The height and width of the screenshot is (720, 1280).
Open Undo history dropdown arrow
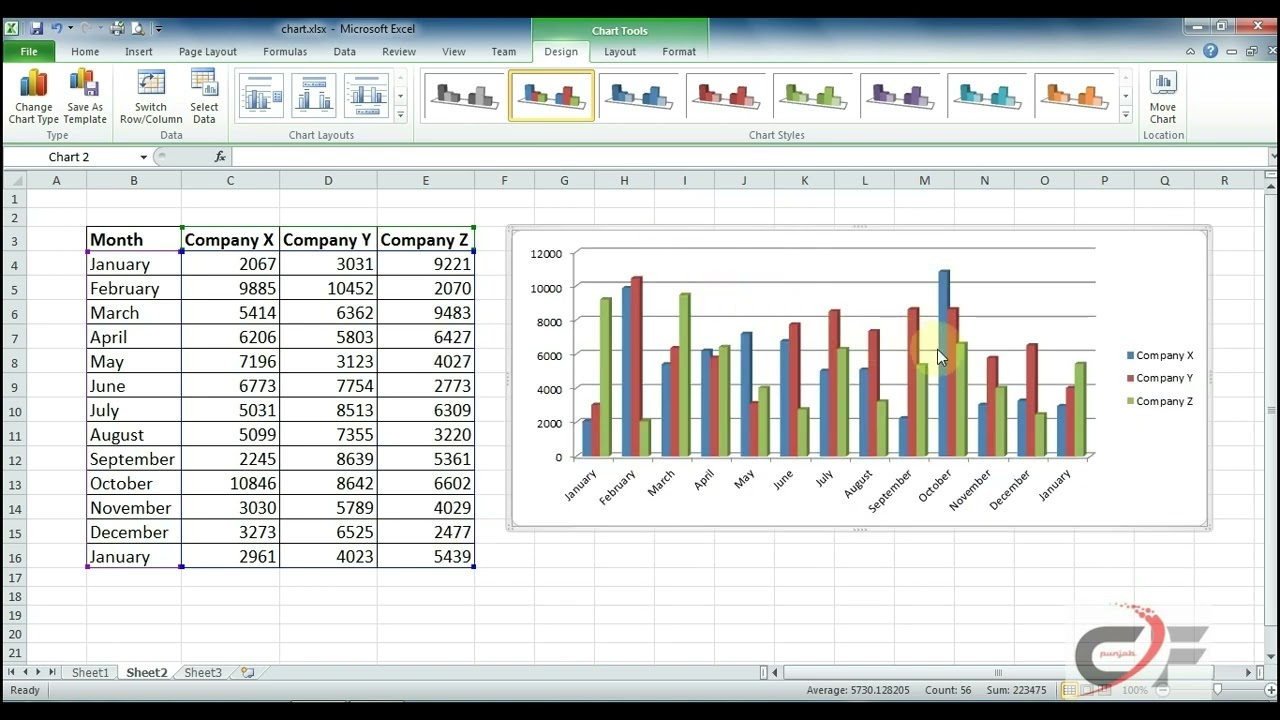pos(70,29)
